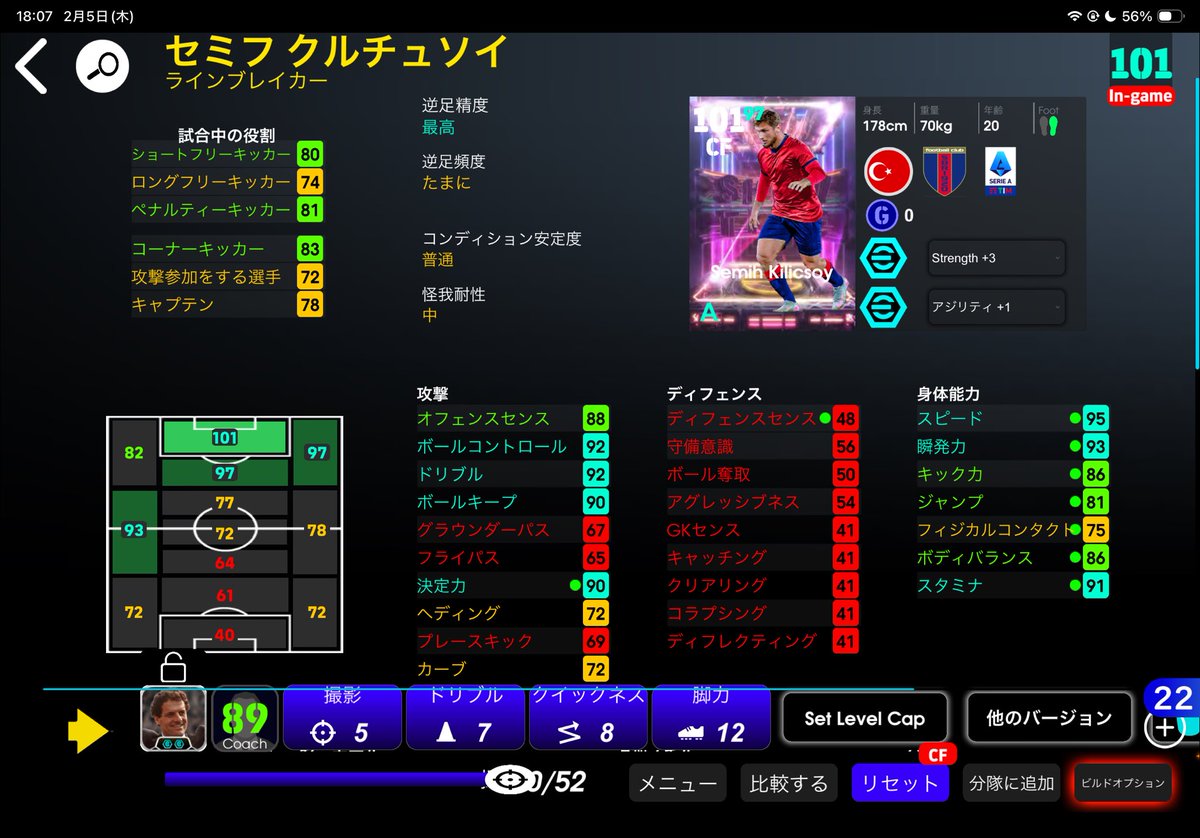
Task: Tap the club crest icon
Action: (x=943, y=172)
